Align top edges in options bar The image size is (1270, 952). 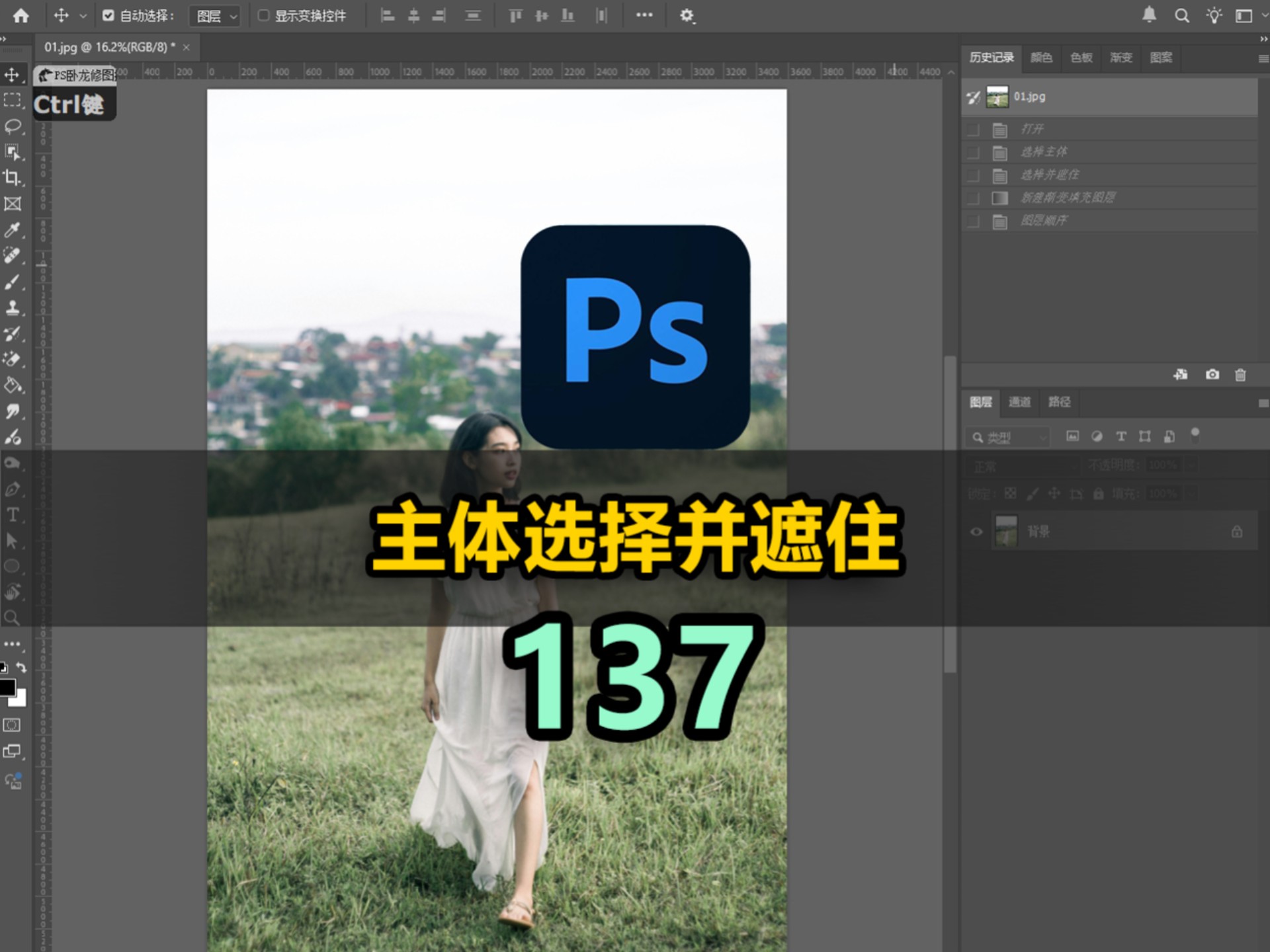pyautogui.click(x=515, y=15)
